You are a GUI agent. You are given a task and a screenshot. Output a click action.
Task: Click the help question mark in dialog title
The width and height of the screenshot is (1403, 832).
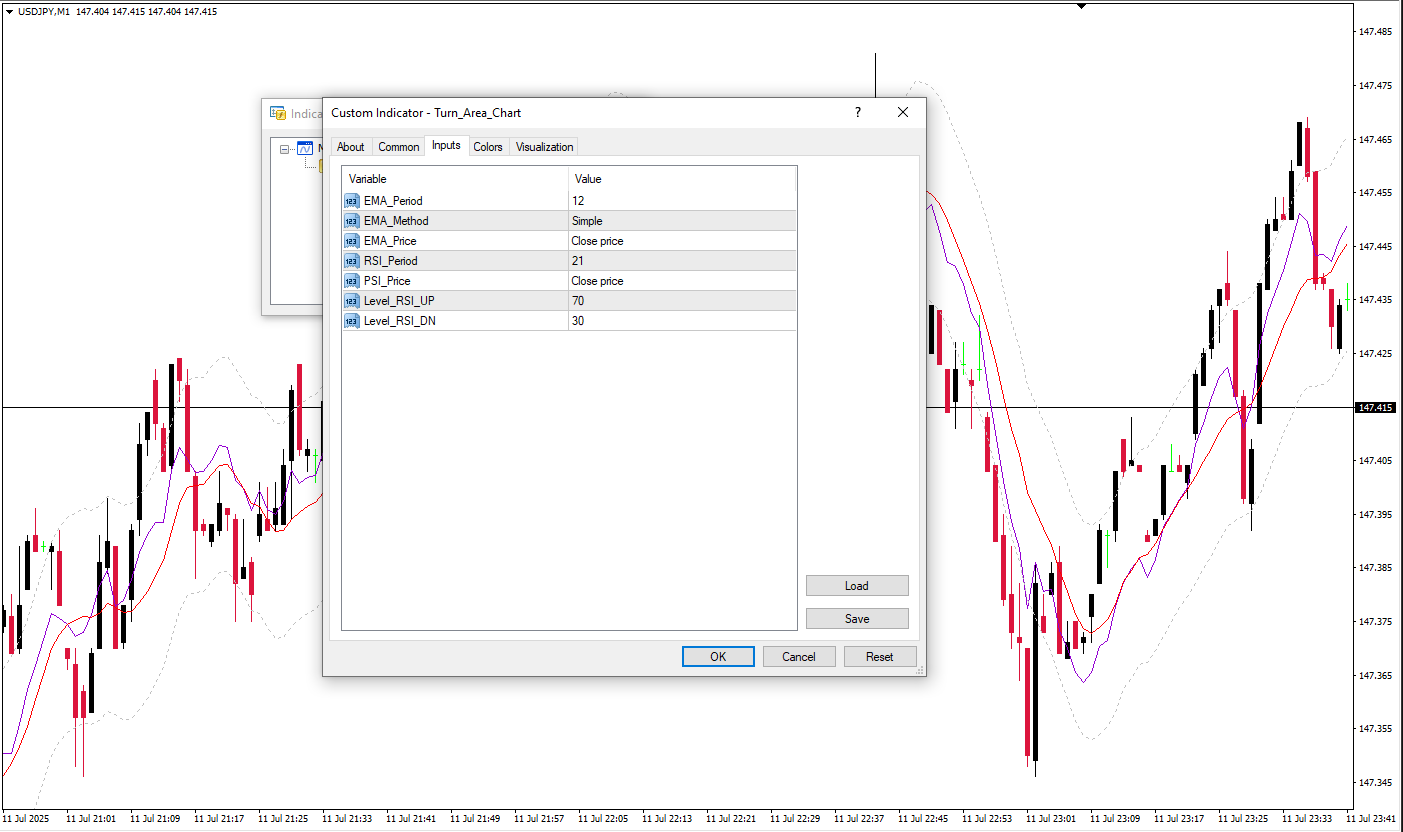tap(857, 113)
